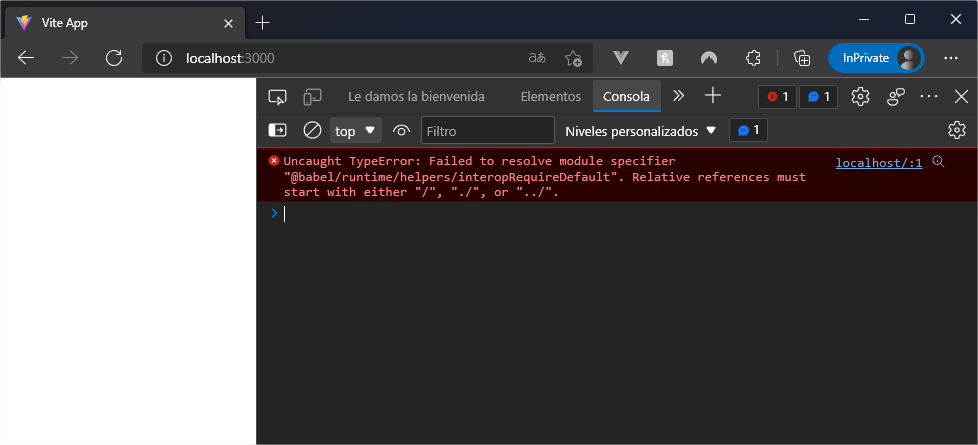Focus the console prompt input

(629, 214)
